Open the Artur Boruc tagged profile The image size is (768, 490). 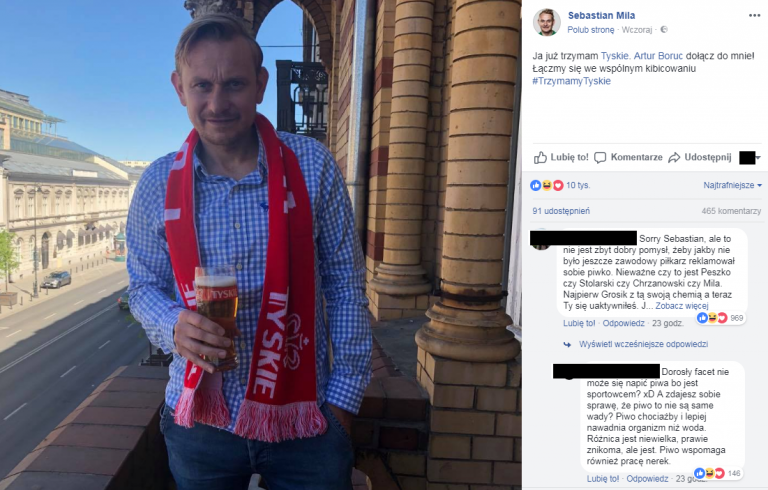tap(658, 56)
